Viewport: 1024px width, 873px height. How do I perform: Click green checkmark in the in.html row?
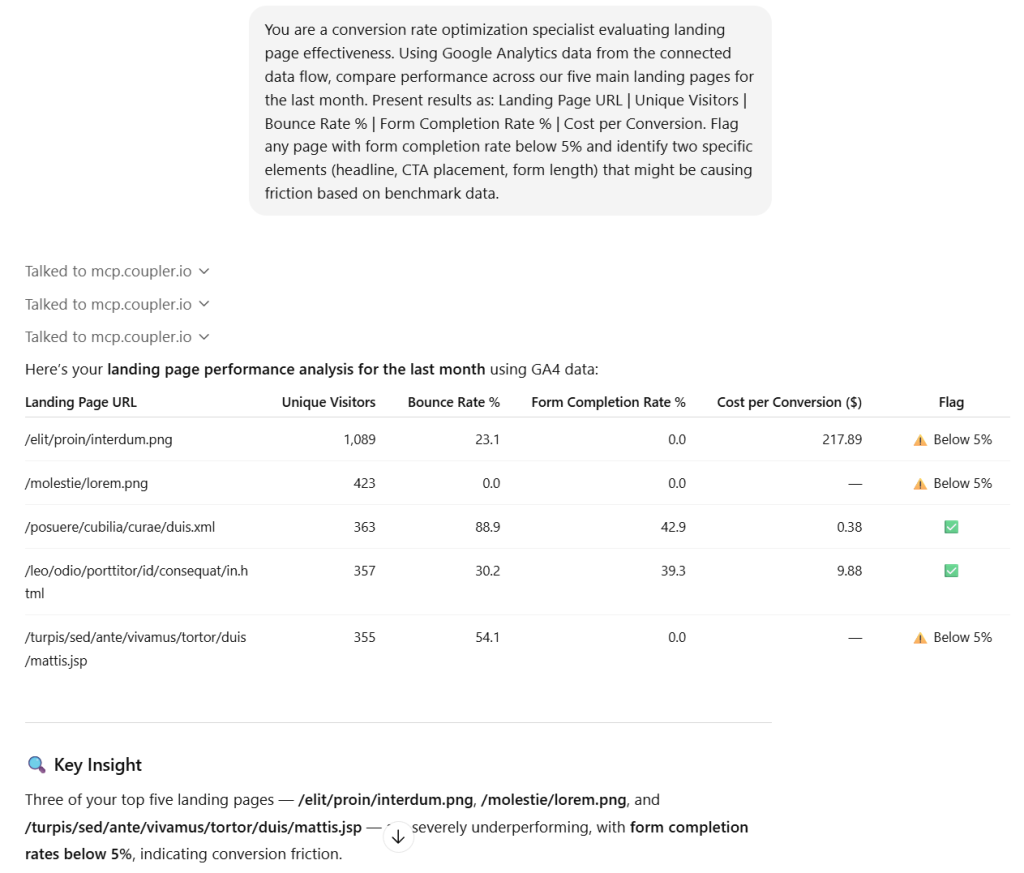pos(951,571)
